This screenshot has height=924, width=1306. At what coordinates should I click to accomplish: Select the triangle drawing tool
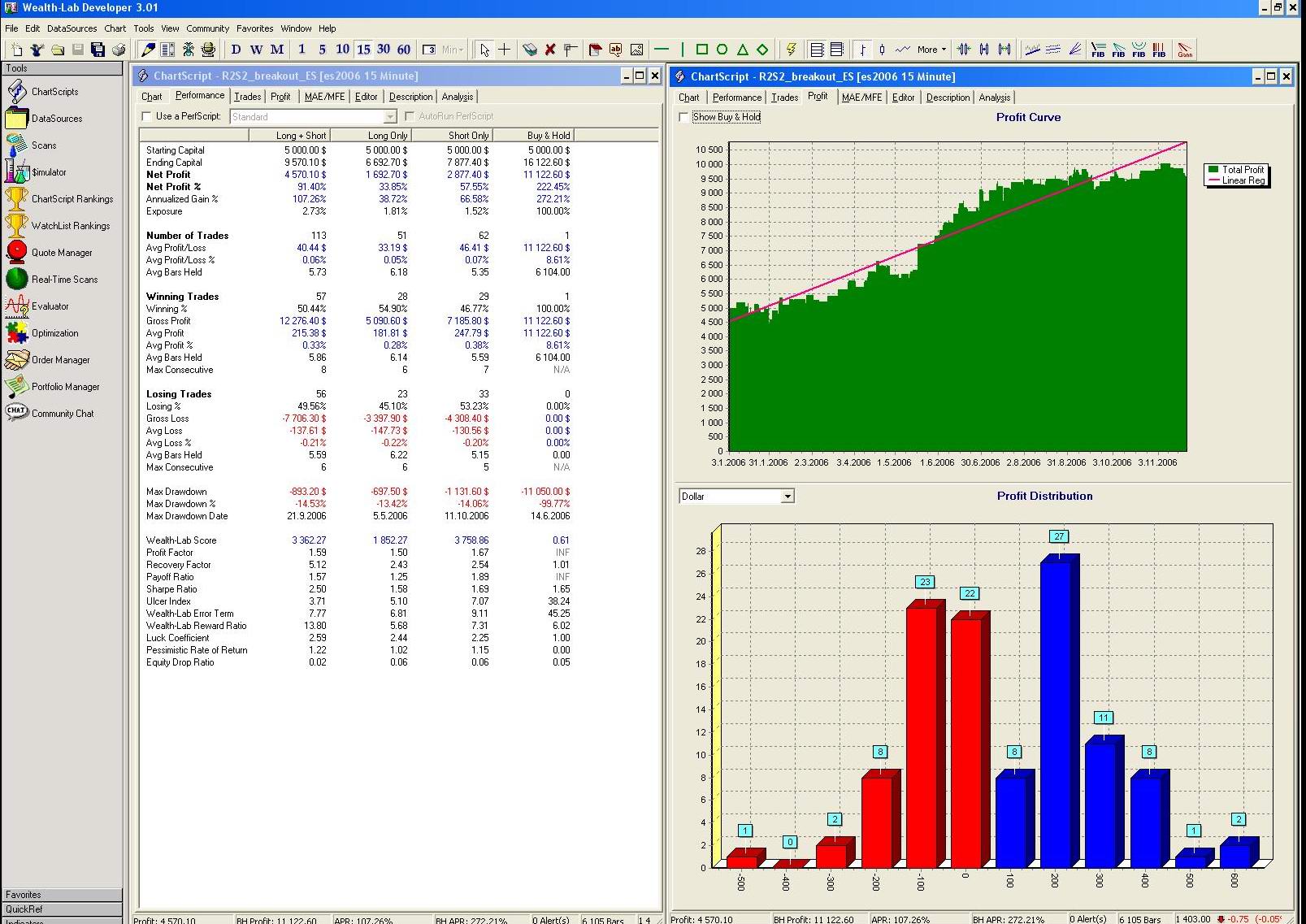tap(742, 50)
